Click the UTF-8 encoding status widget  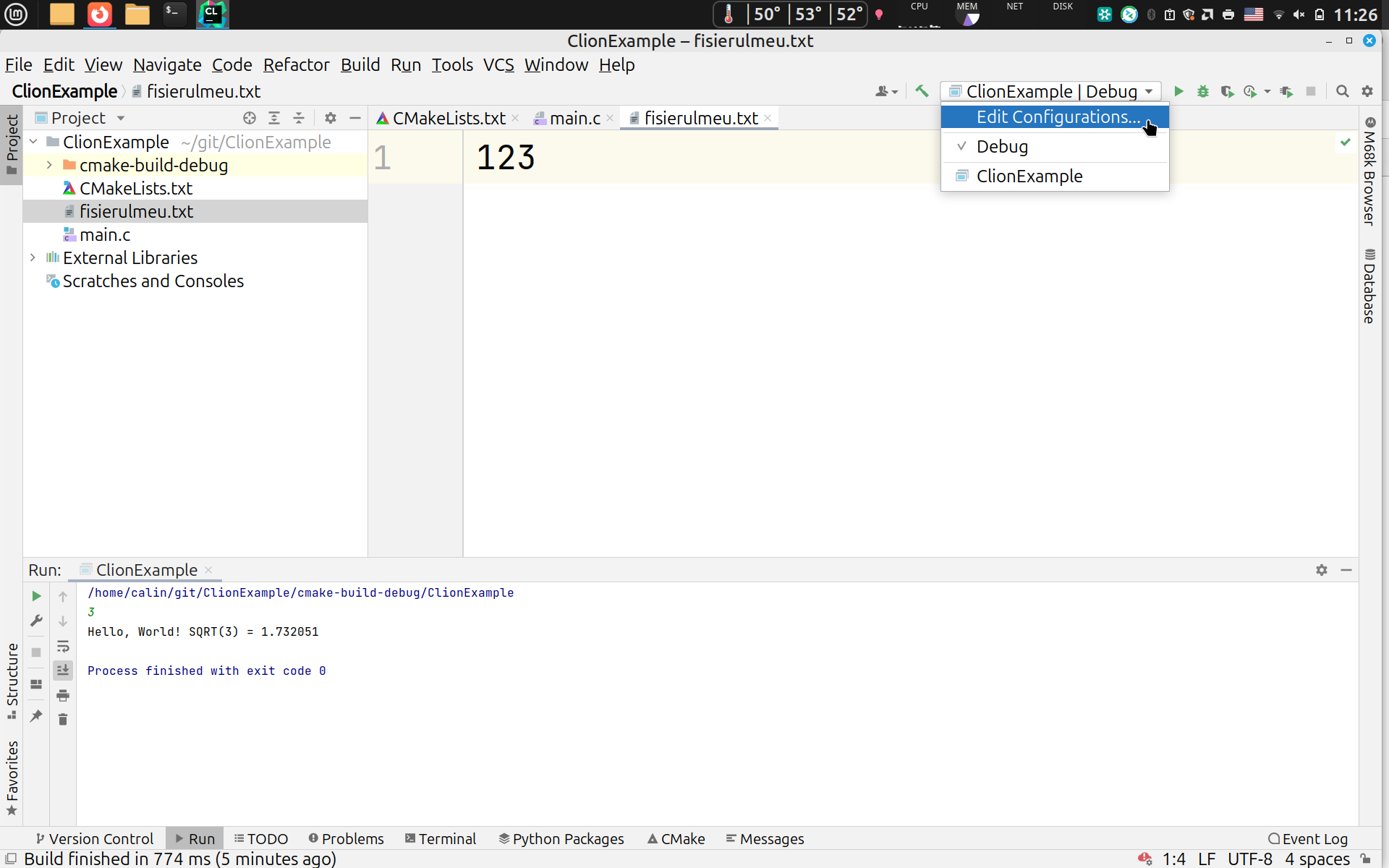1249,859
